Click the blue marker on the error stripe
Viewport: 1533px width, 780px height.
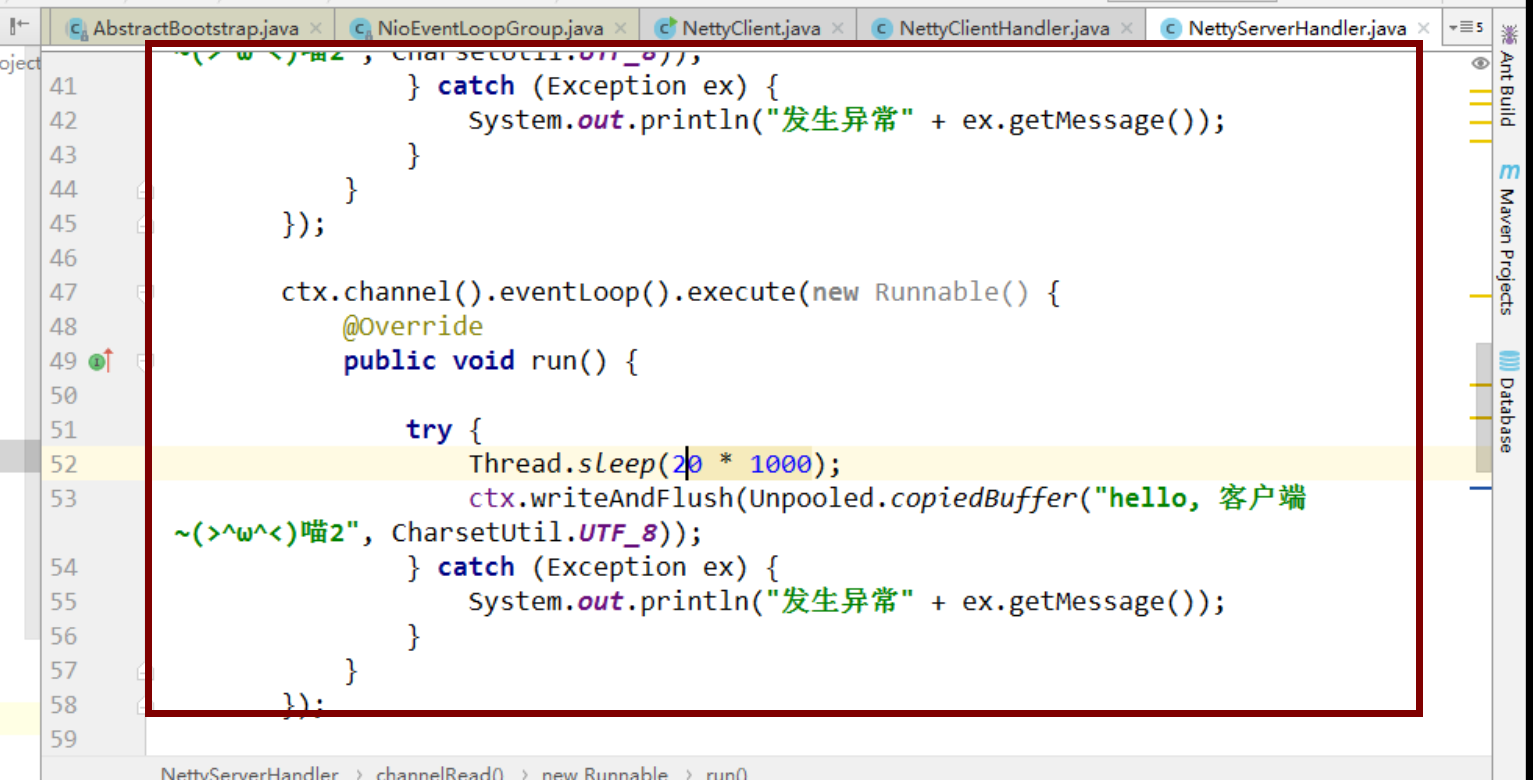(1480, 487)
